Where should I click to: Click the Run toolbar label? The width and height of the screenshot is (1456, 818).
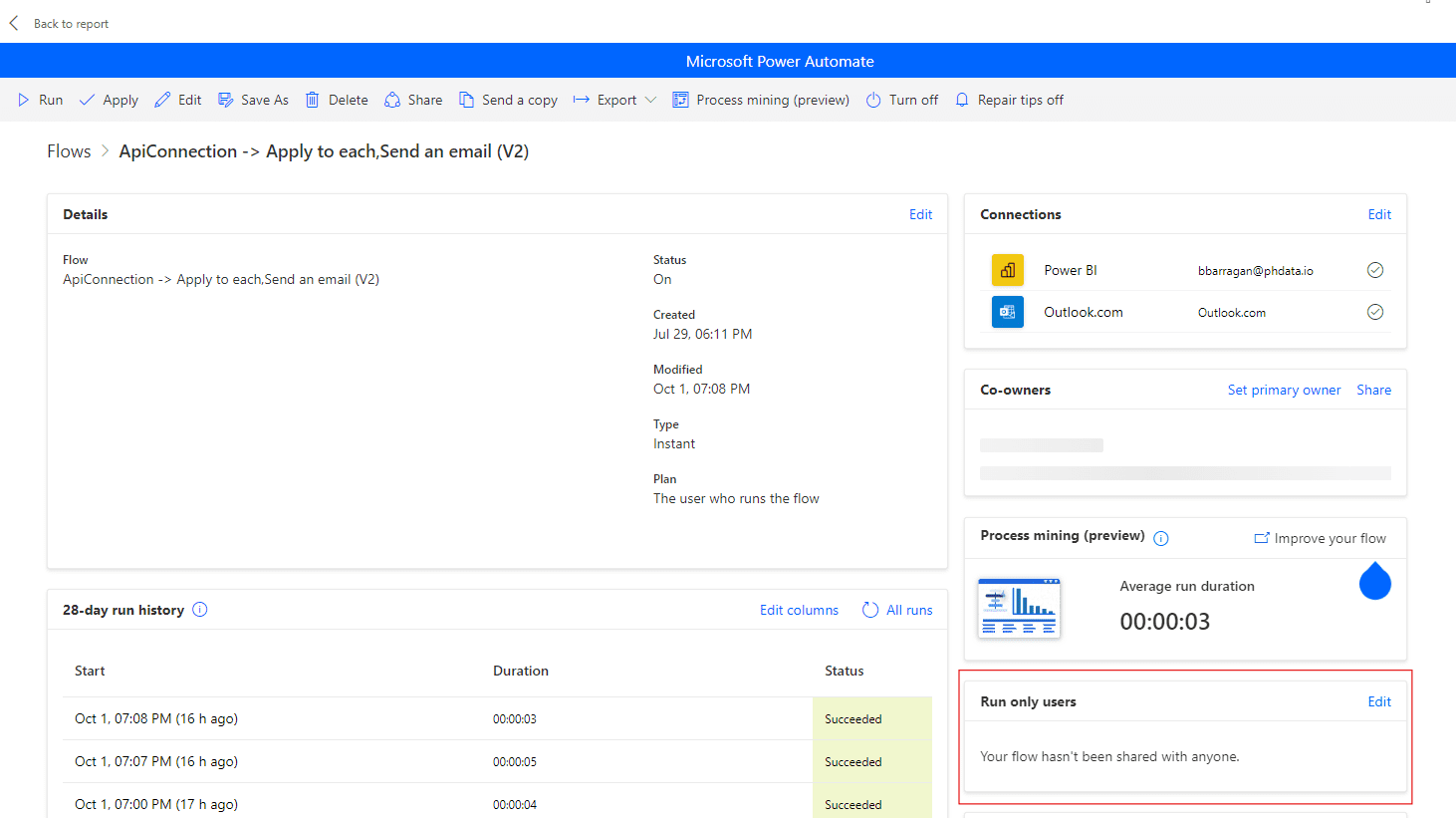[51, 100]
